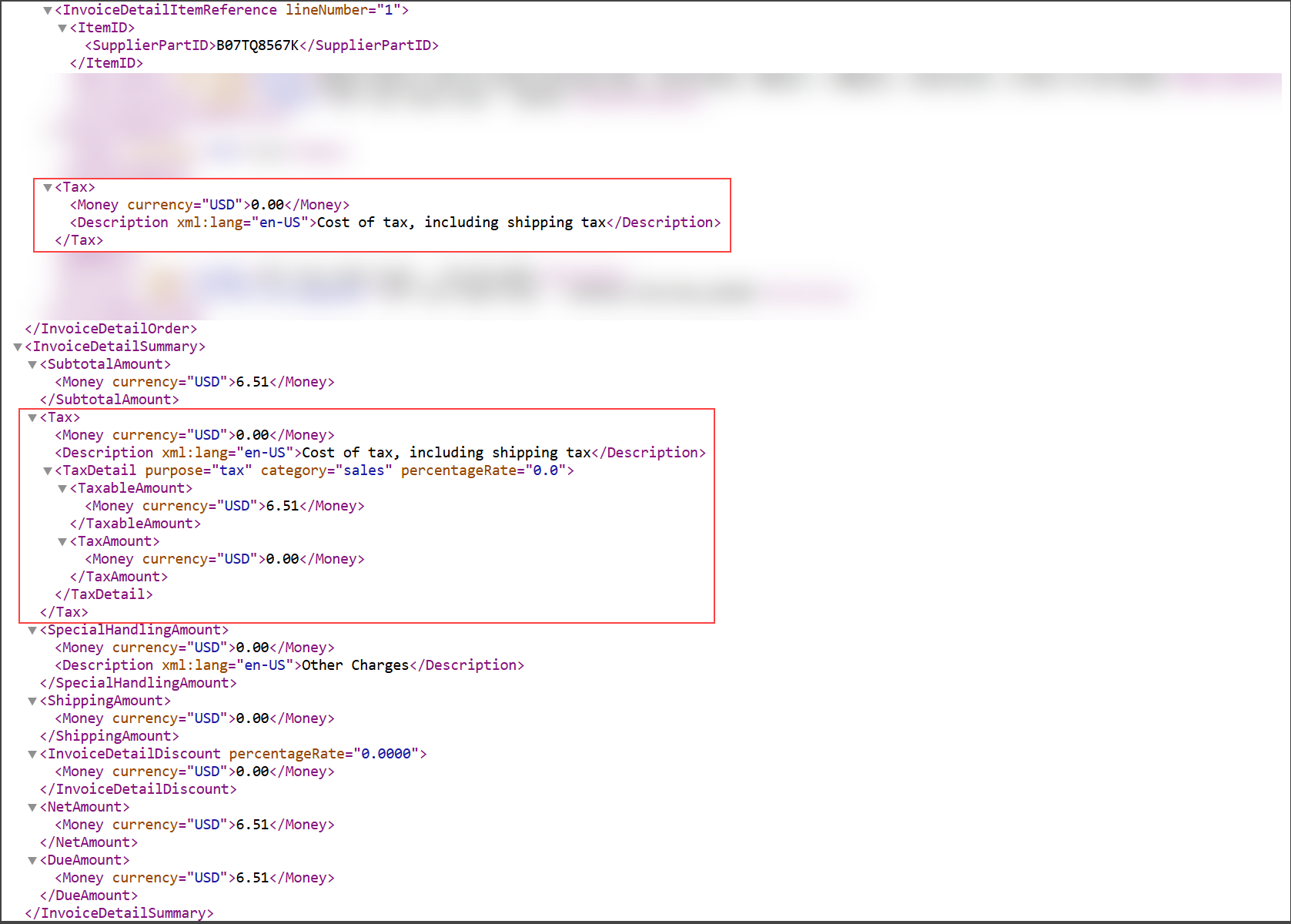Click the TaxDetail percentageRate="0.0" attribute

[483, 470]
